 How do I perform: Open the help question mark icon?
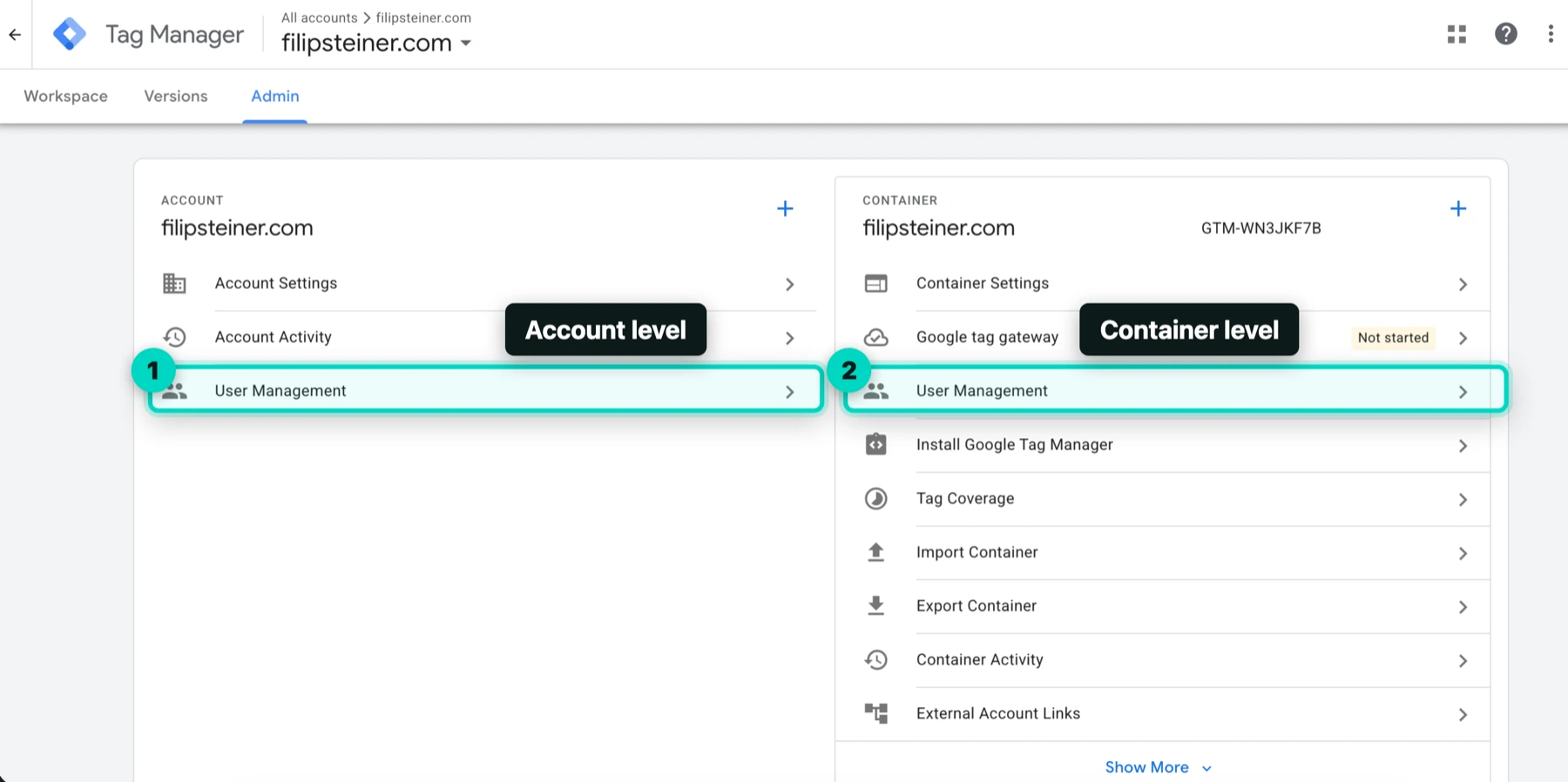pyautogui.click(x=1506, y=34)
